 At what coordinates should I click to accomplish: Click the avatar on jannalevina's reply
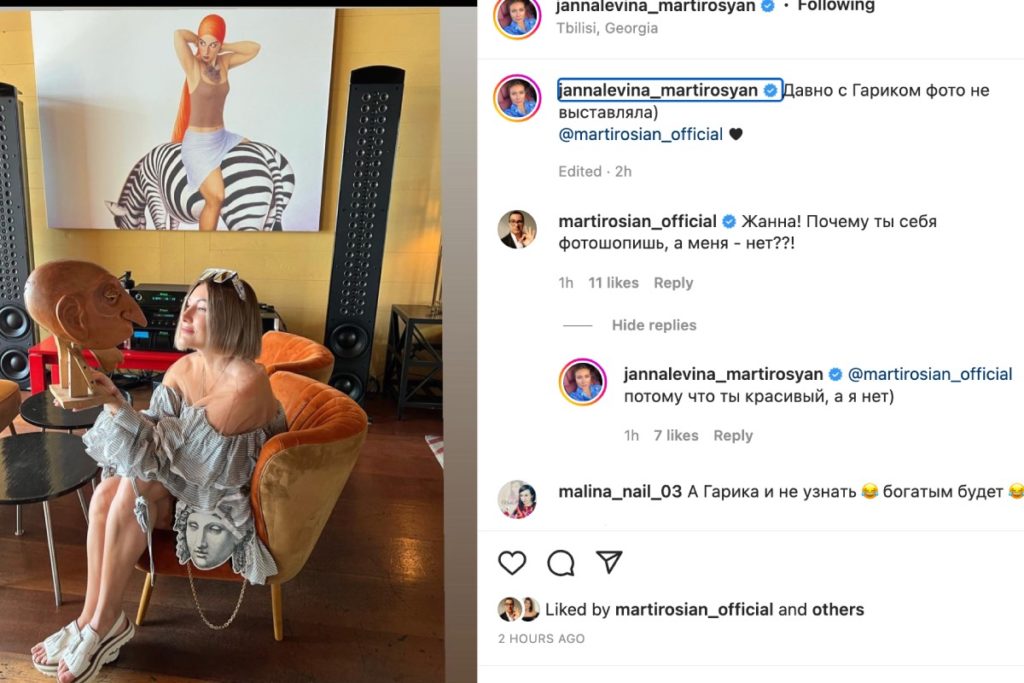(x=583, y=382)
